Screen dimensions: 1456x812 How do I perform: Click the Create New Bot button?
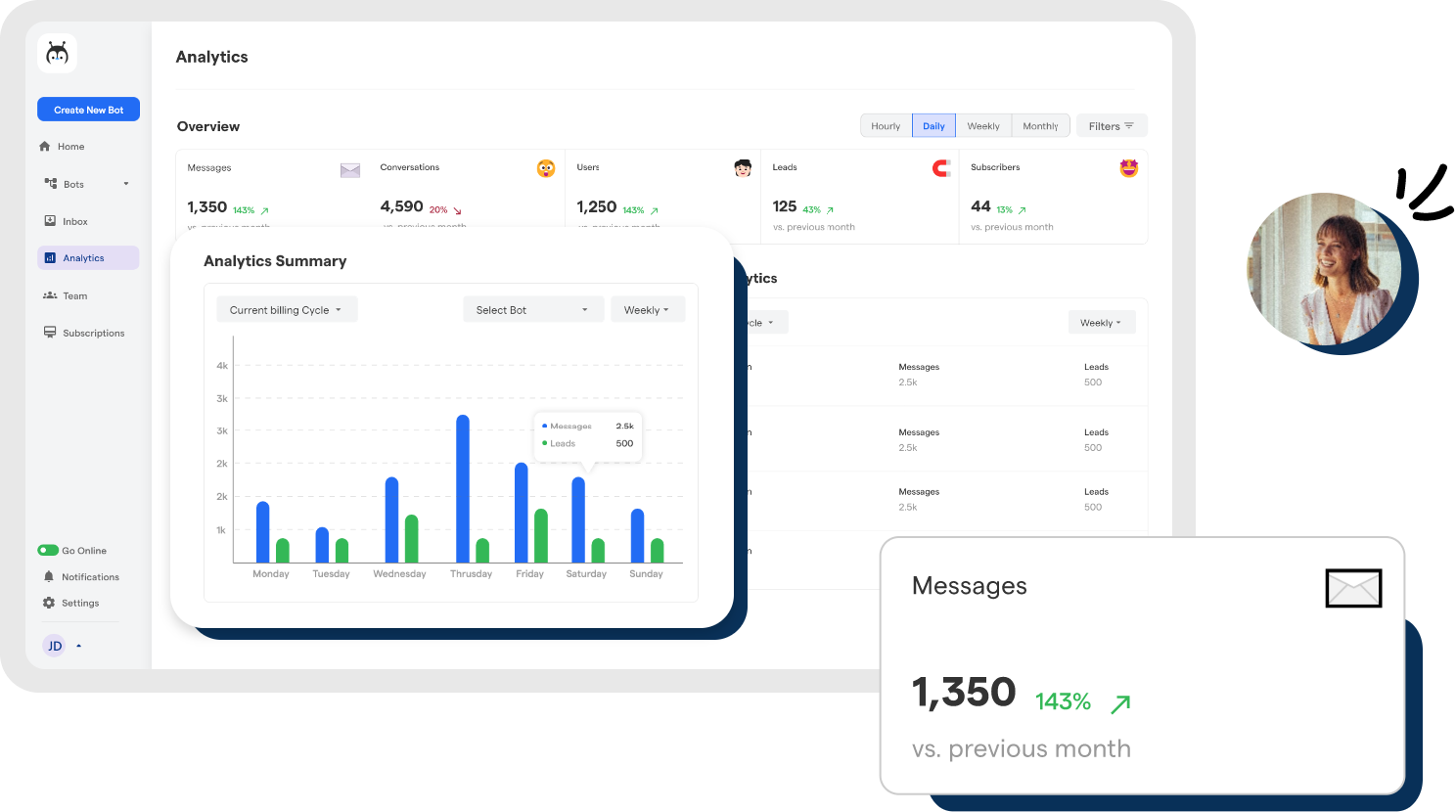click(x=88, y=109)
